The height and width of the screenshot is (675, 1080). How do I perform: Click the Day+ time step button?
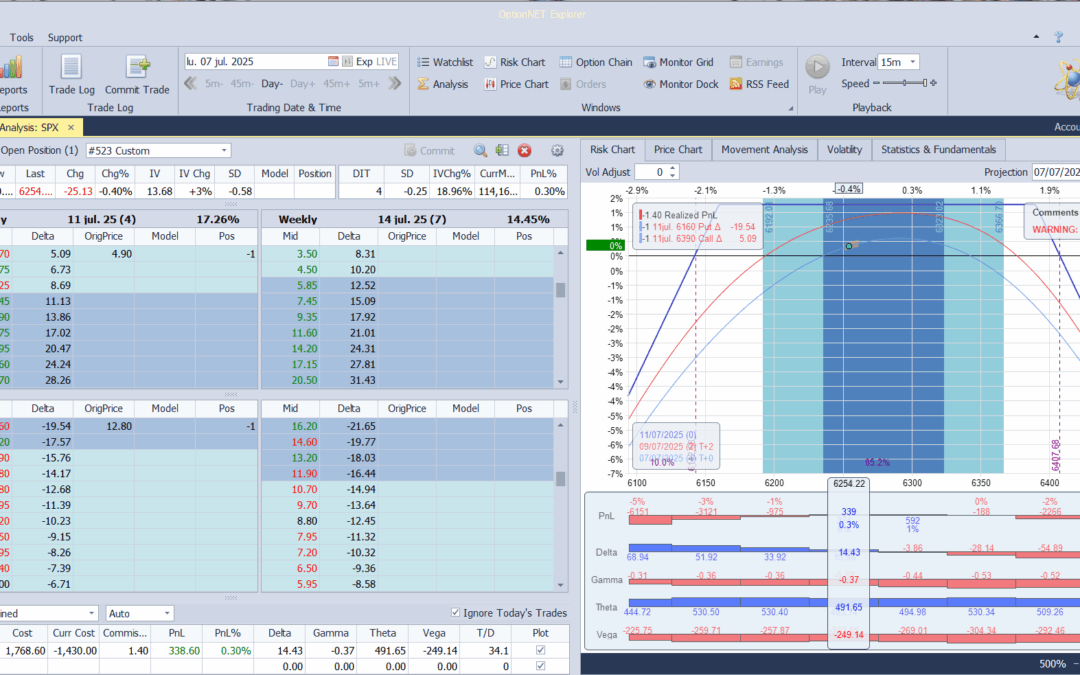(x=302, y=83)
